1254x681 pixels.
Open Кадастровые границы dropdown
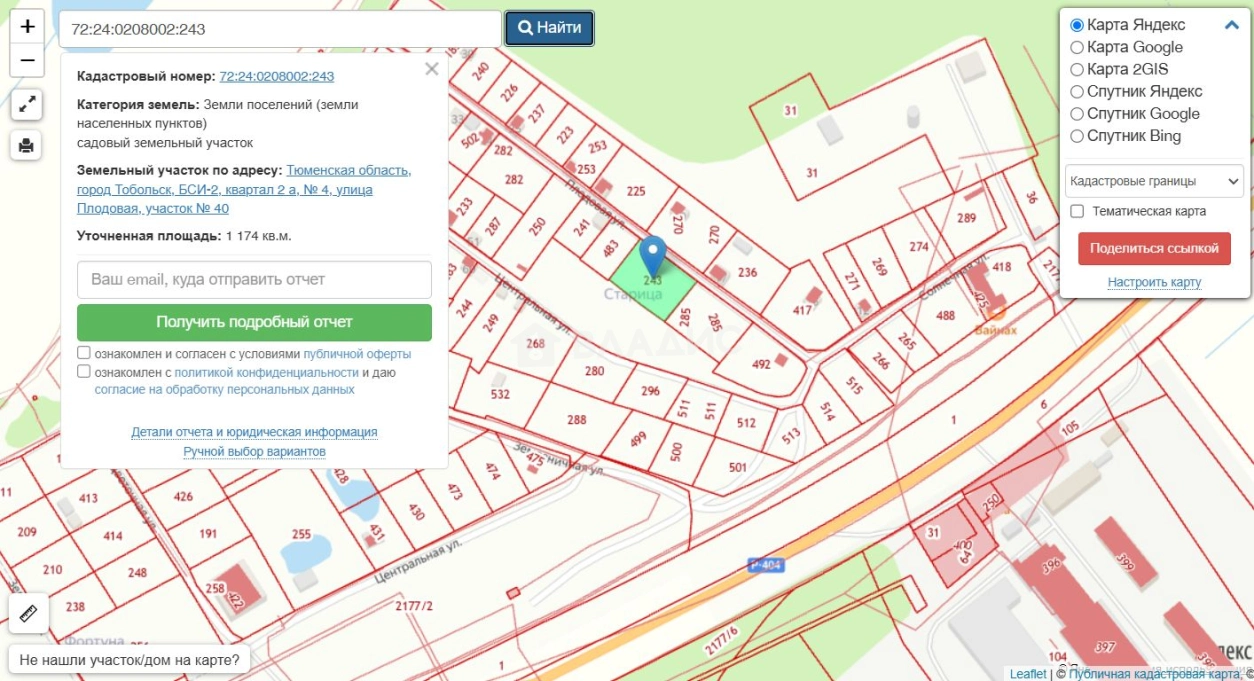pos(1154,181)
